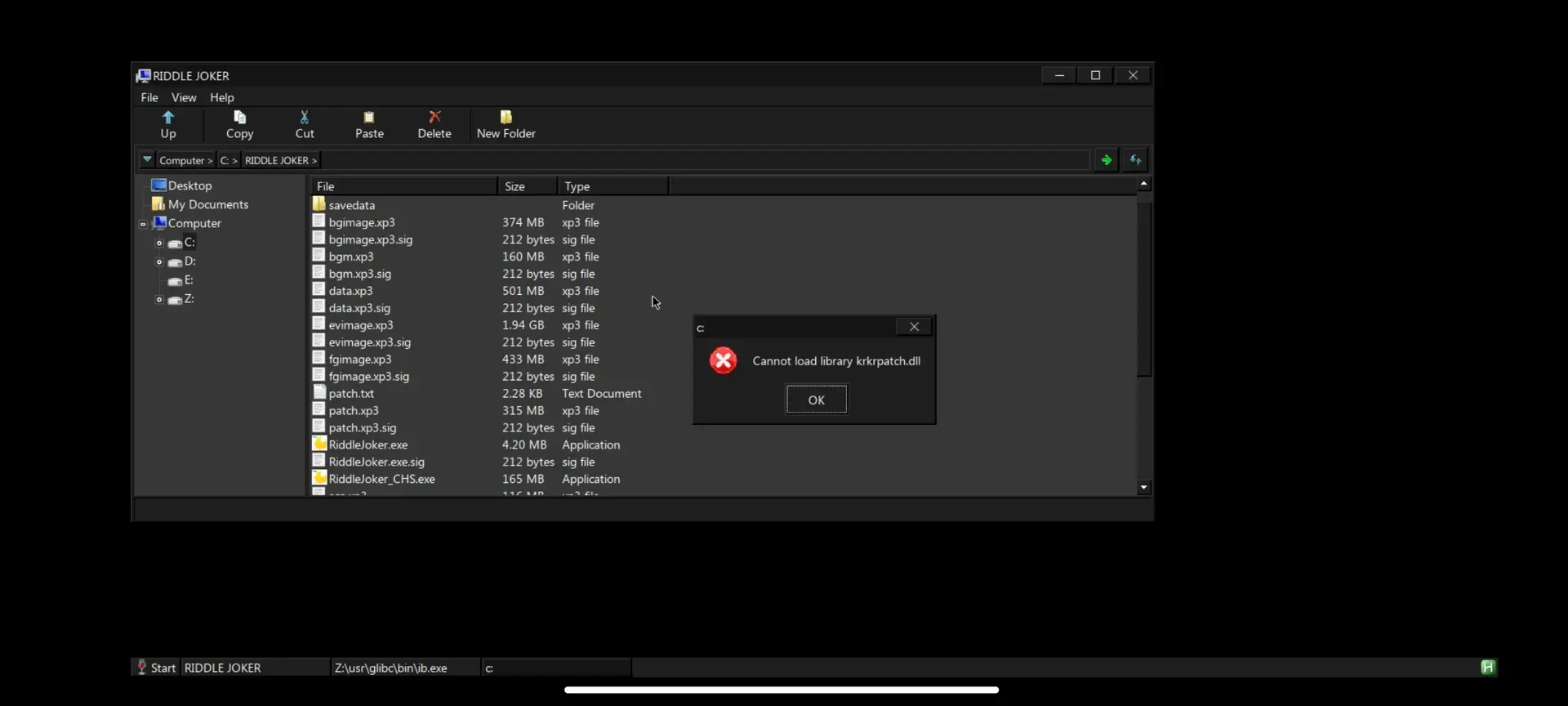Screen dimensions: 1568x706
Task: Expand the Z: drive node
Action: [x=159, y=300]
